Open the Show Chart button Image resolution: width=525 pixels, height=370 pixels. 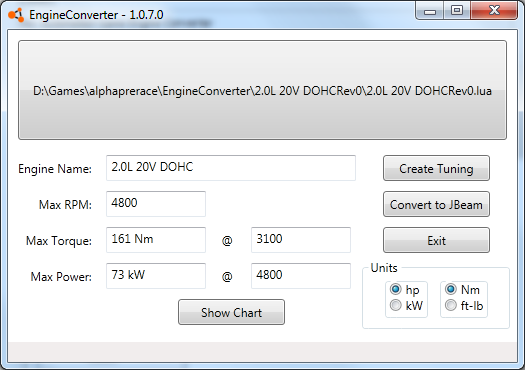[231, 312]
